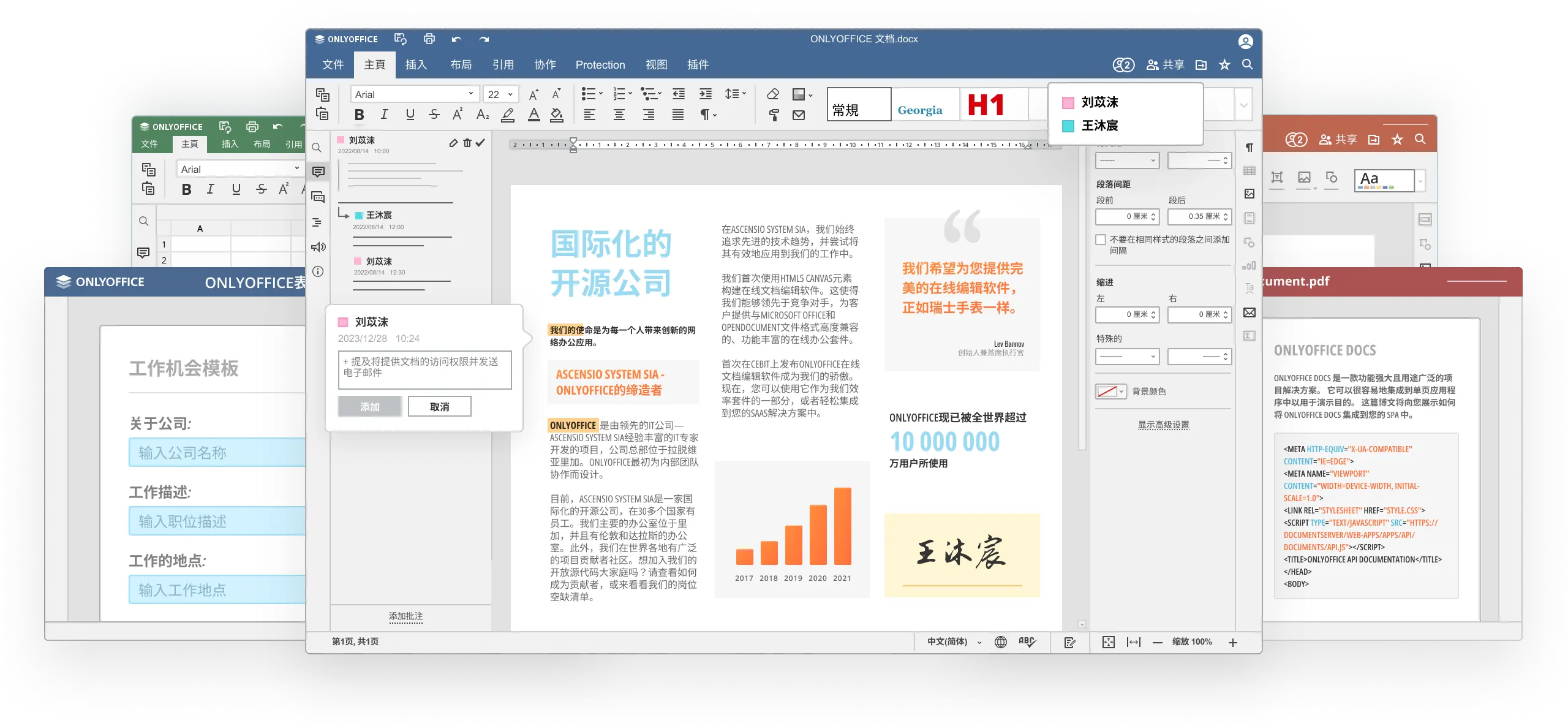Open the Comments panel in left sidebar
This screenshot has width=1568, height=723.
point(318,172)
